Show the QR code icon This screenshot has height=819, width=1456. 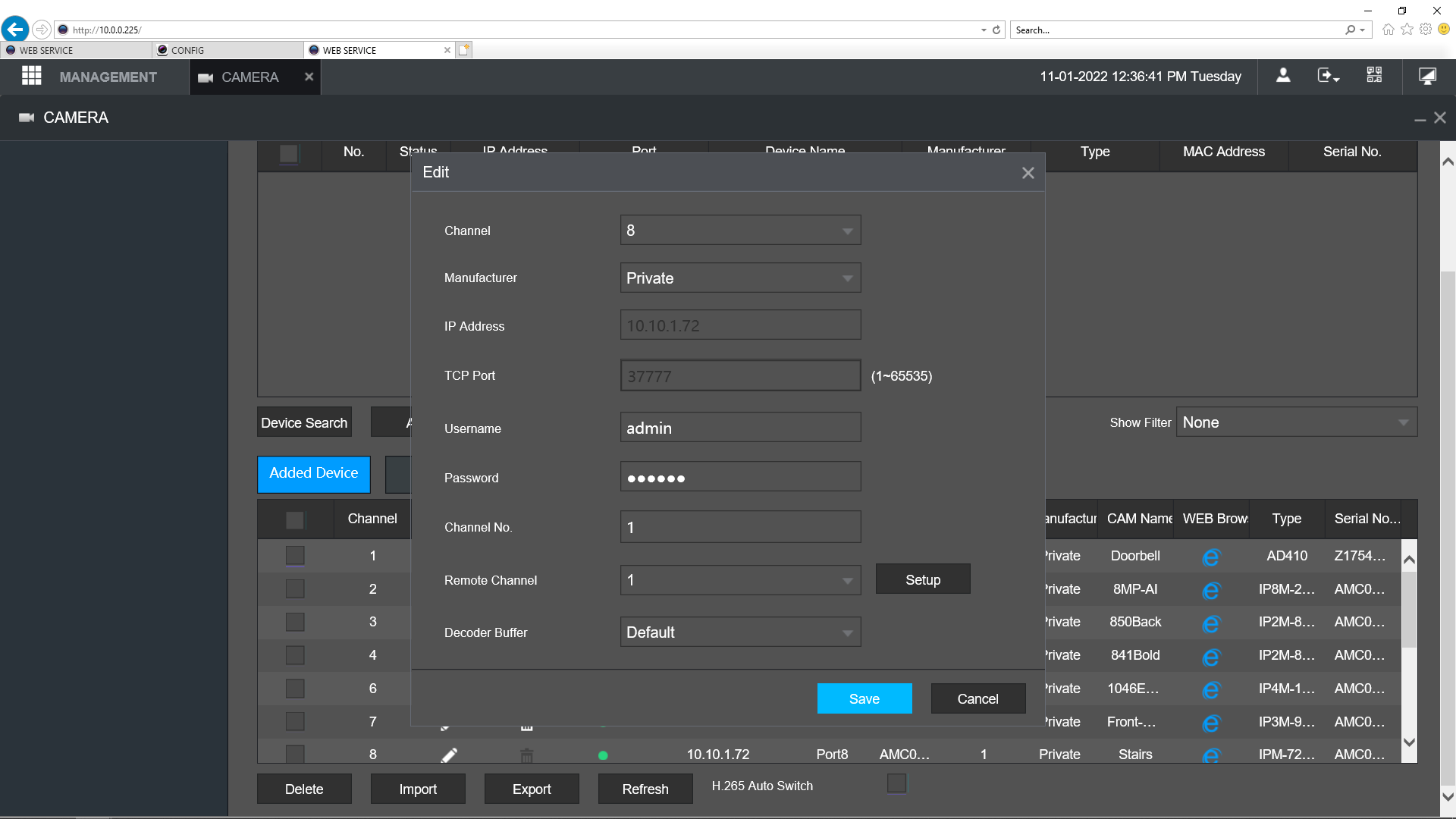tap(1374, 76)
